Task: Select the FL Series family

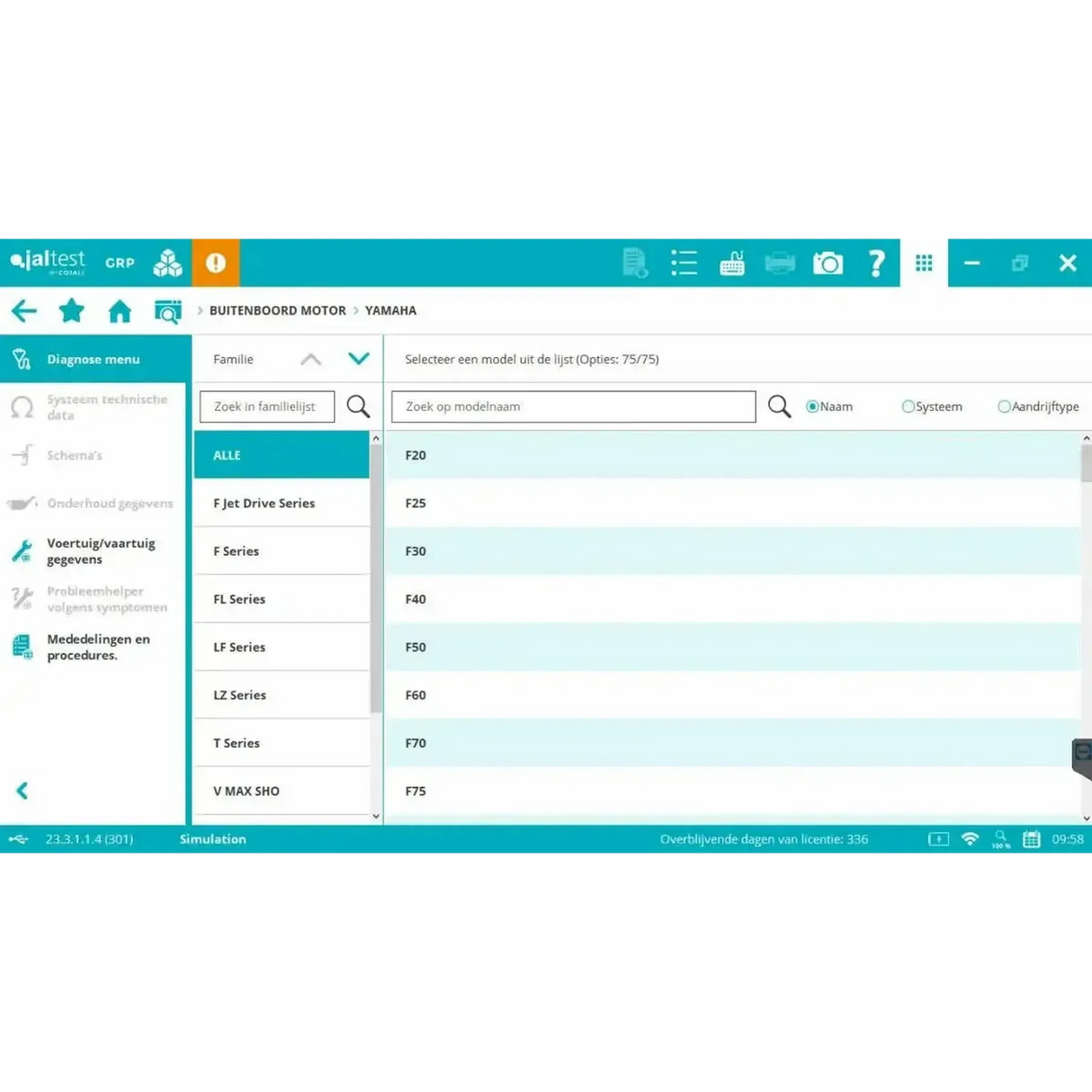Action: click(282, 599)
